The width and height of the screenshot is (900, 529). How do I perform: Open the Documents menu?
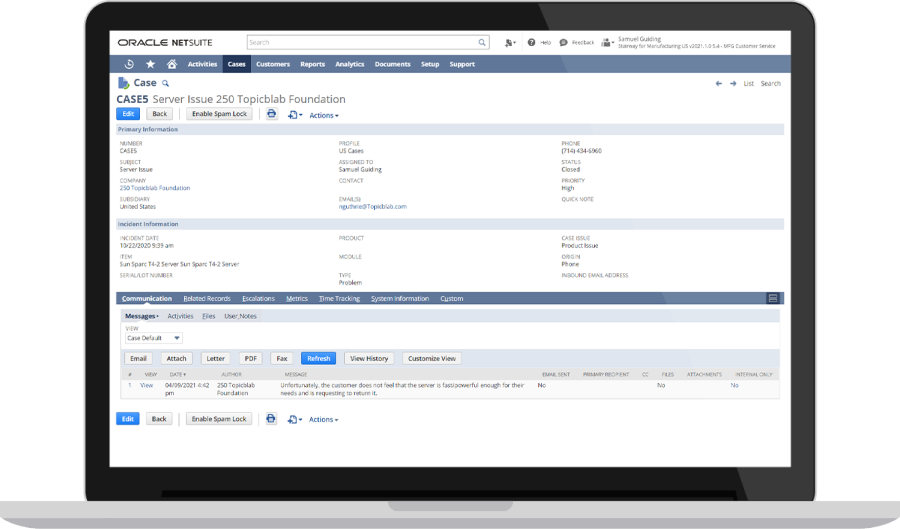393,64
